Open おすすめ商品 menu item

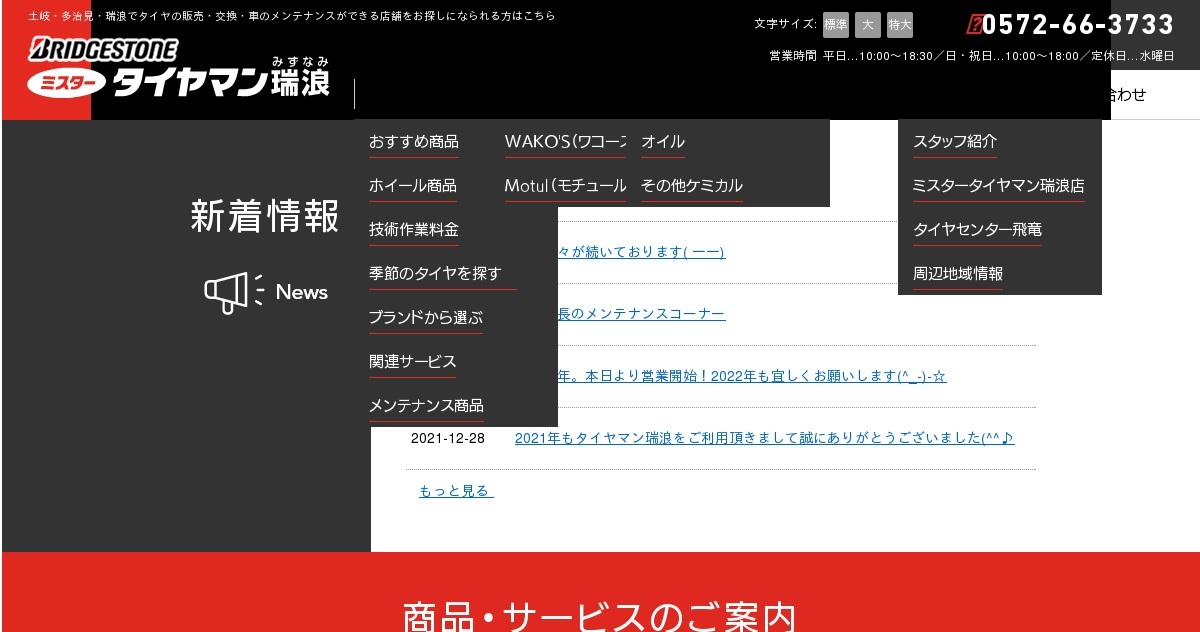pyautogui.click(x=414, y=142)
